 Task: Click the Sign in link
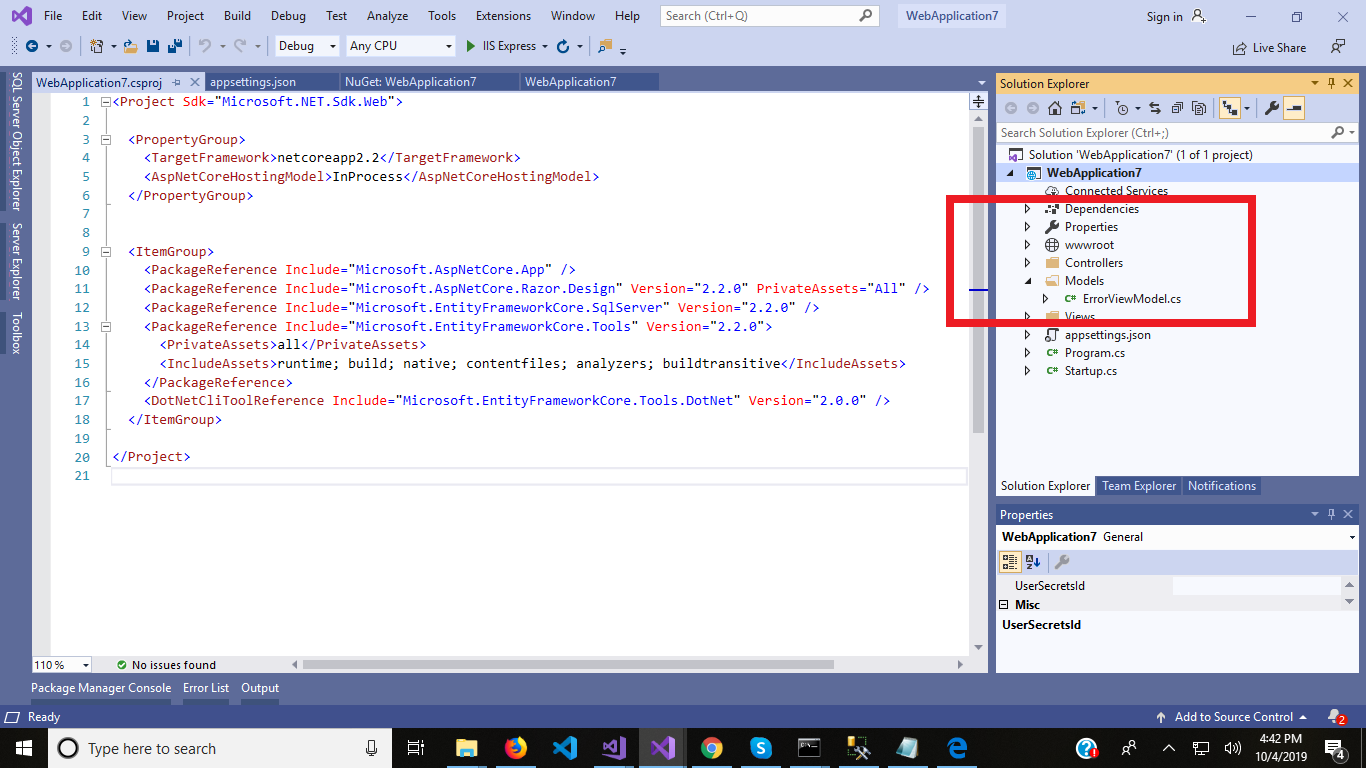(1164, 17)
